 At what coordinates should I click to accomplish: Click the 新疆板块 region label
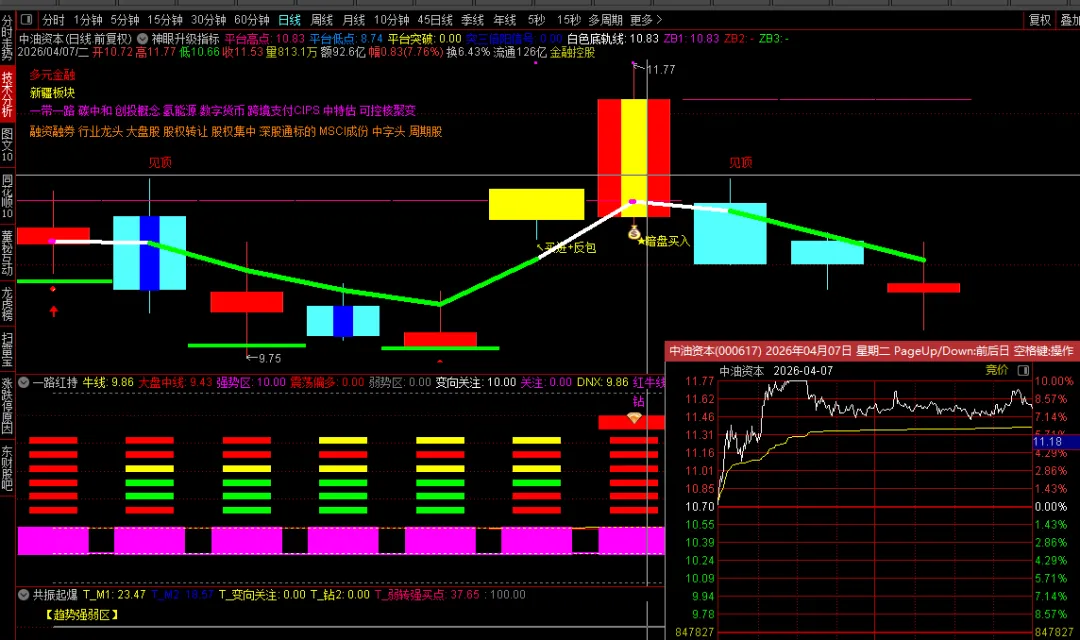(x=52, y=92)
